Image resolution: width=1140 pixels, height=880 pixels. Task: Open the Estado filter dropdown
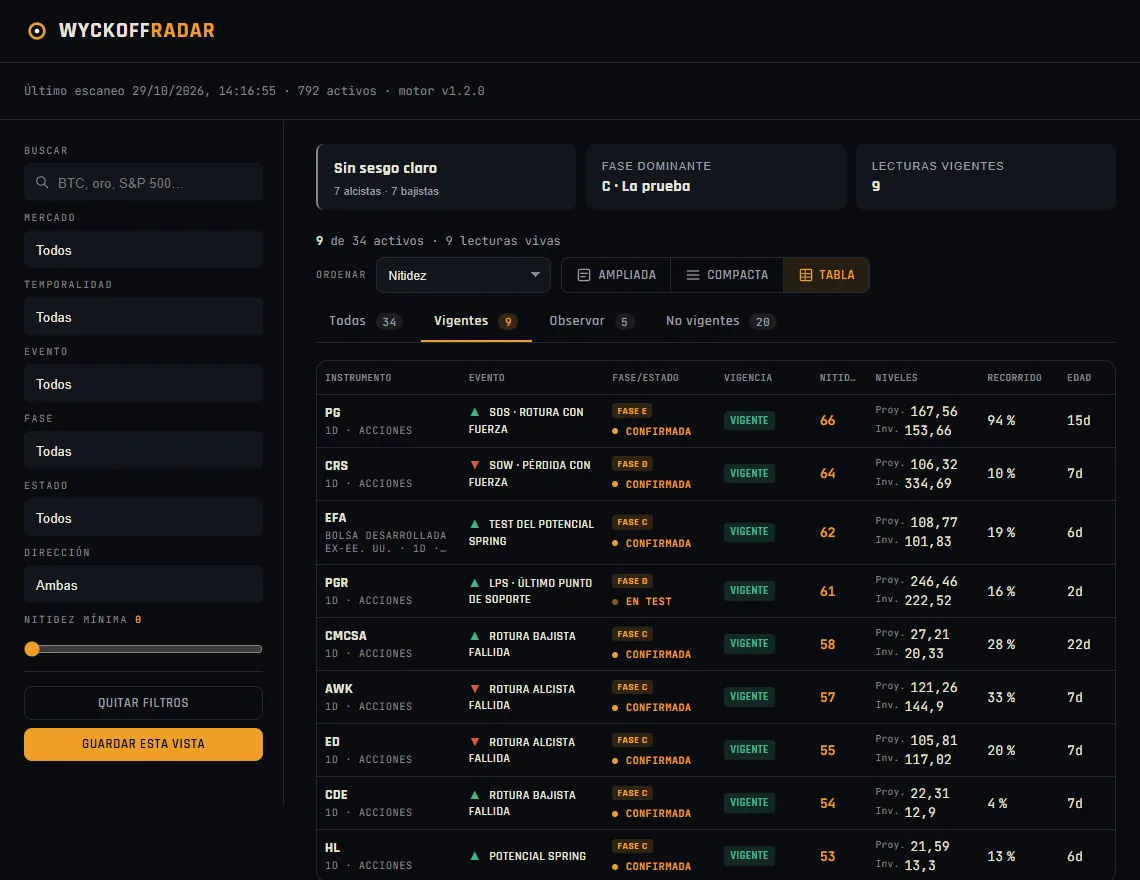click(x=143, y=517)
